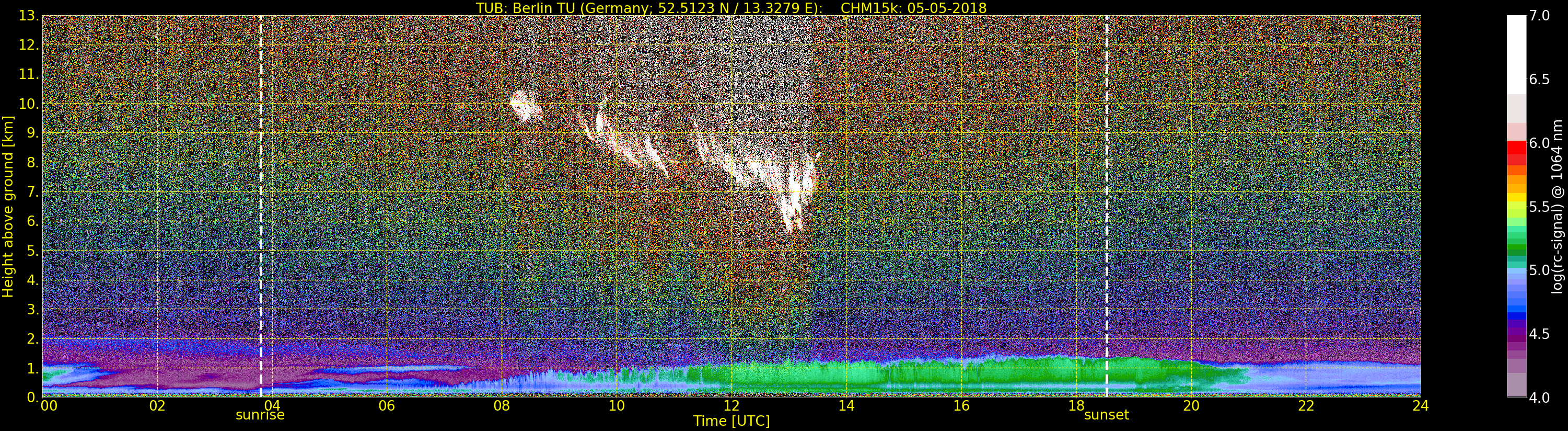Click the green boundary layer near 16 UTC
This screenshot has width=1568, height=431.
[x=961, y=376]
